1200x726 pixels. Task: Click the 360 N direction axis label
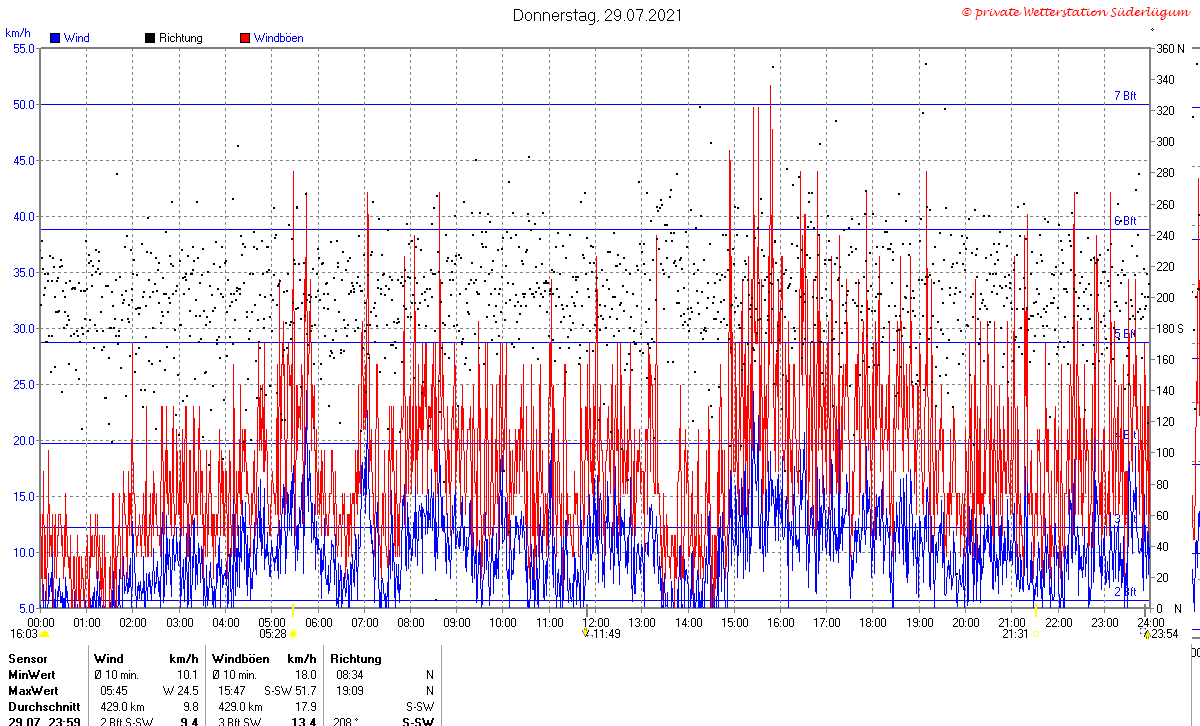[1170, 49]
